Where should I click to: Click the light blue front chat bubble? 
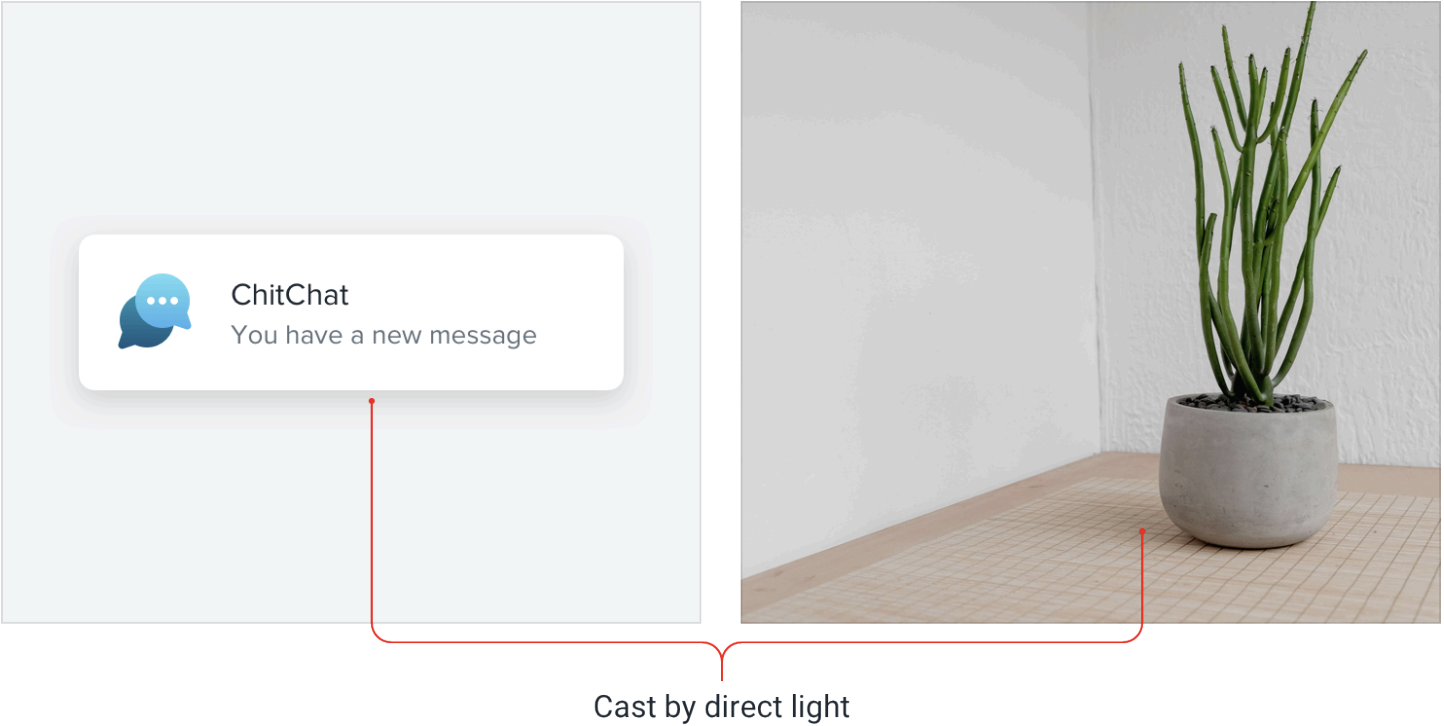click(x=163, y=301)
